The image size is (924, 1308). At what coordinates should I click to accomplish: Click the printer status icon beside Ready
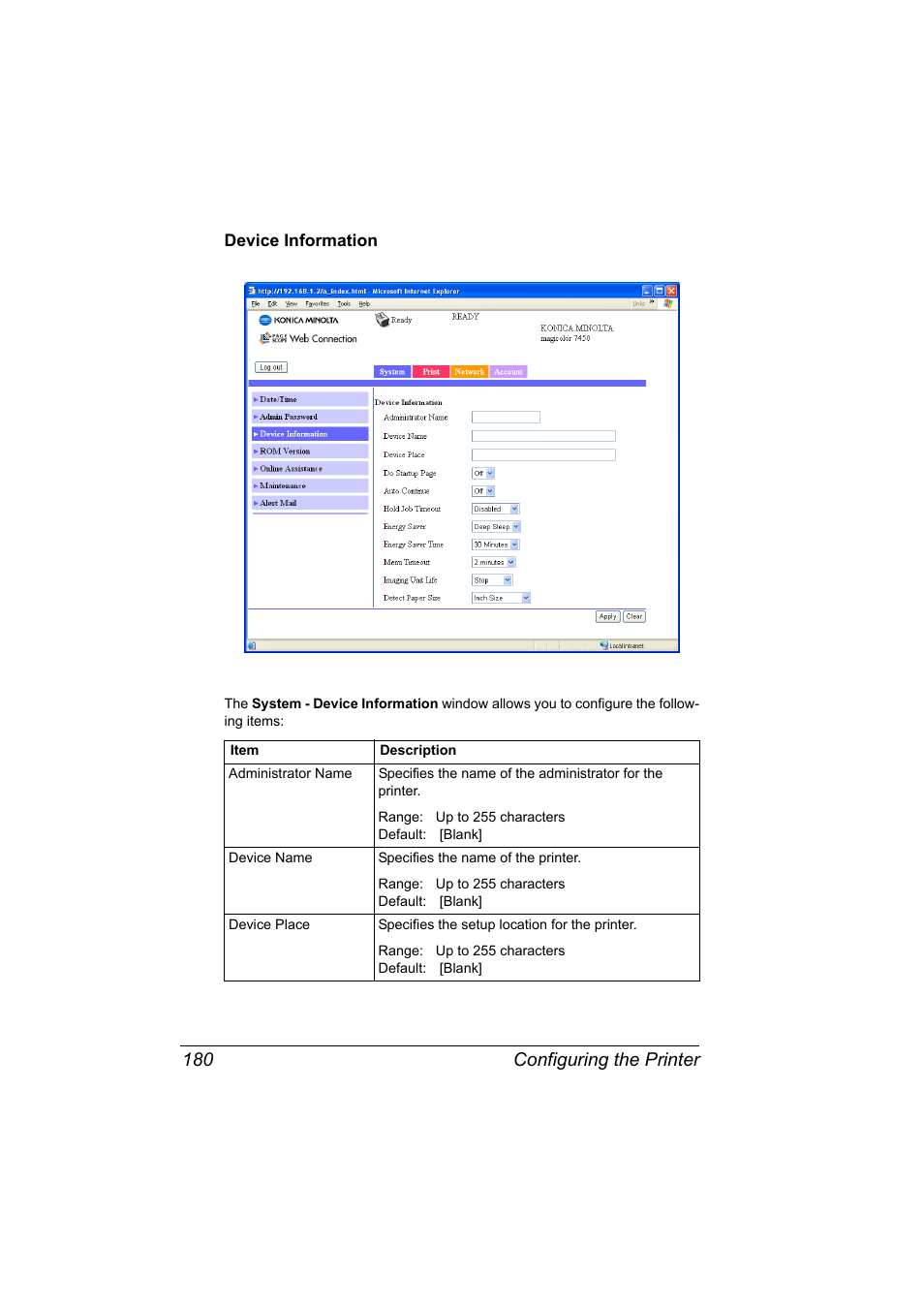pyautogui.click(x=382, y=320)
